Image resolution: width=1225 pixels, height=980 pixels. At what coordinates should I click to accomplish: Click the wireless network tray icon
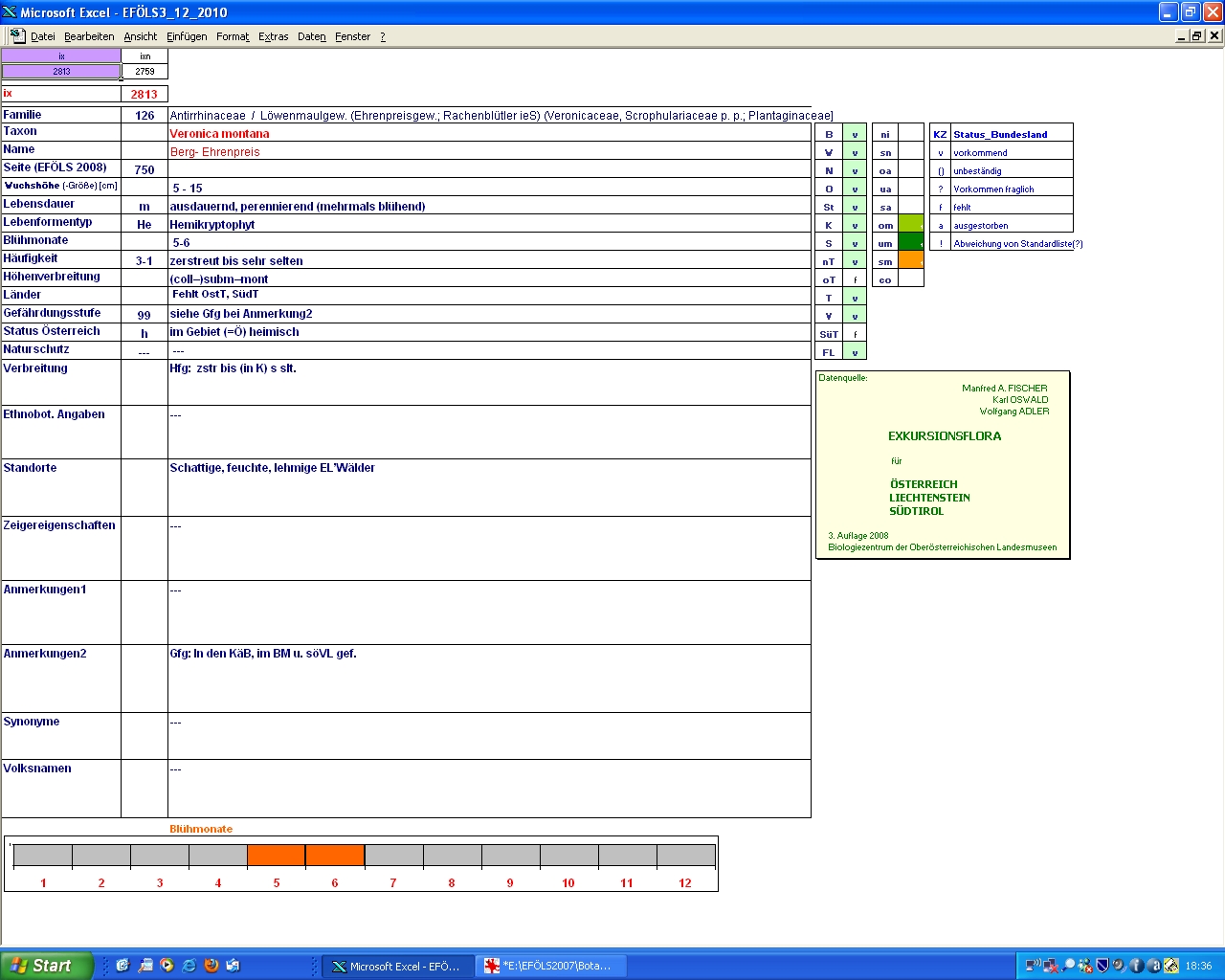click(x=1034, y=966)
